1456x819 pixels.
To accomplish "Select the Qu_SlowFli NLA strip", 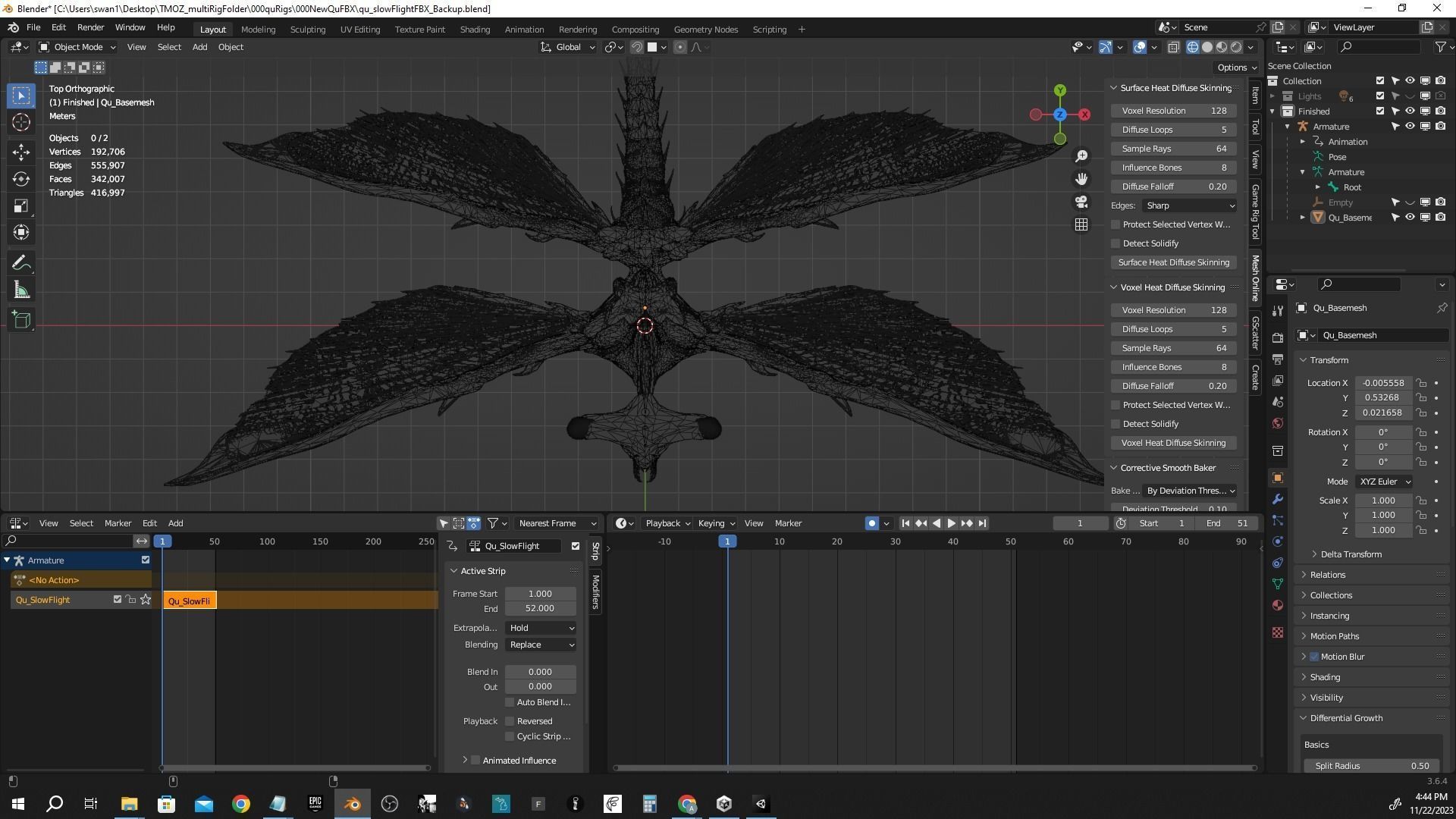I will click(x=190, y=601).
